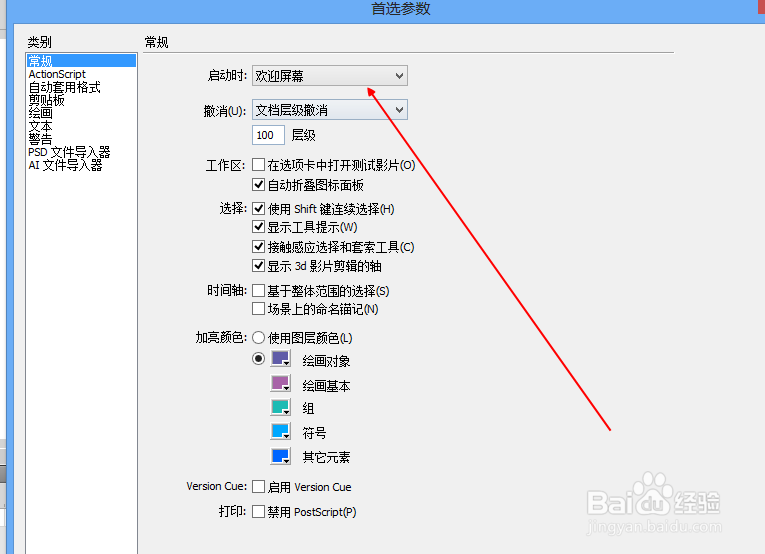Enable 基于整体范围的选择 checkbox
The height and width of the screenshot is (554, 765).
pyautogui.click(x=259, y=291)
